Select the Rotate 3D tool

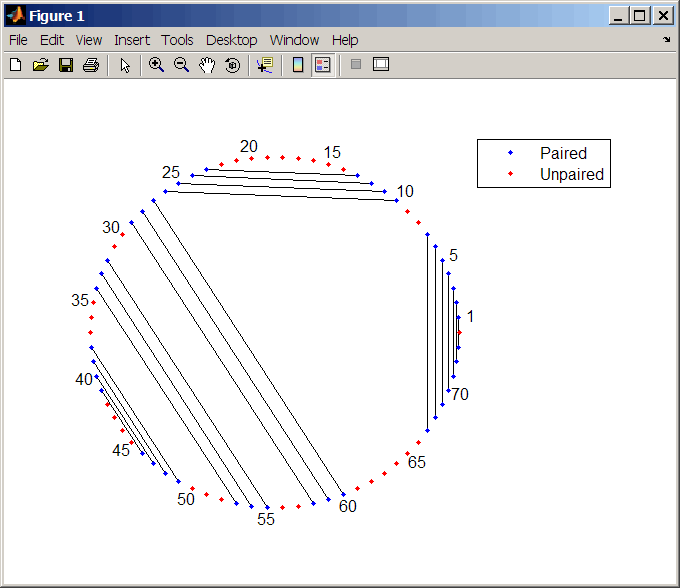pos(232,65)
